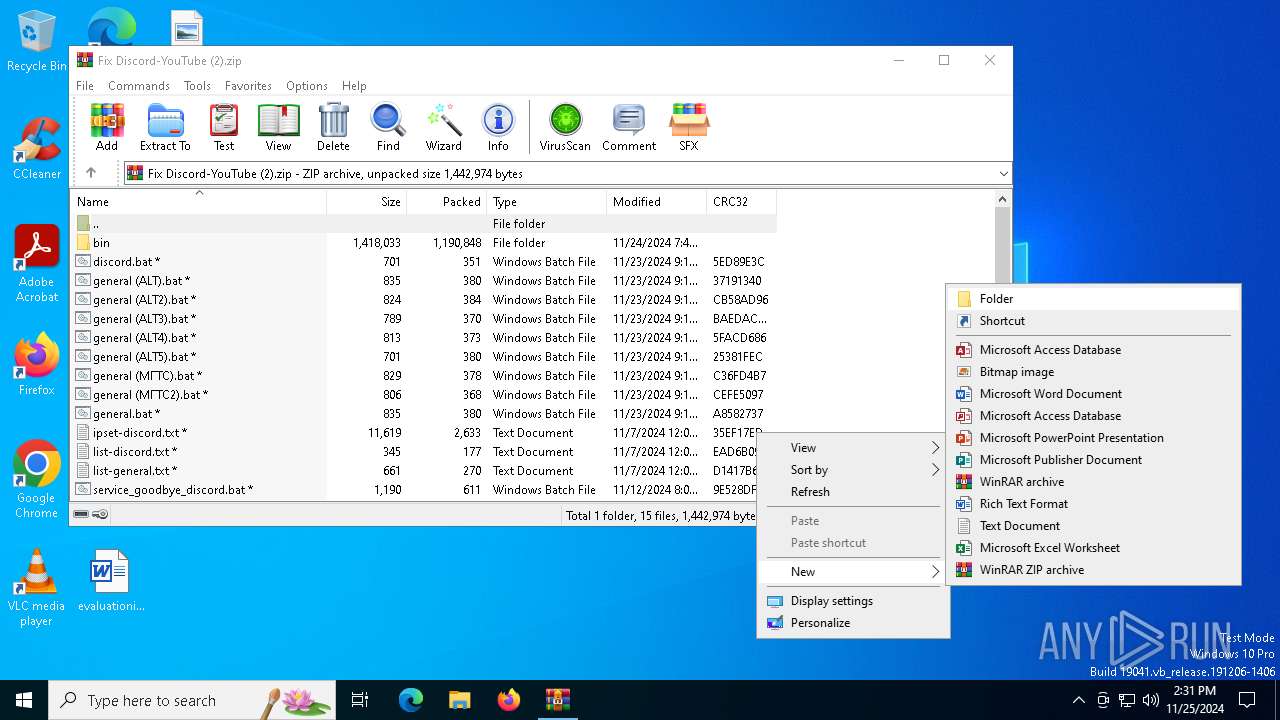Click Firefox icon in taskbar

(x=509, y=700)
